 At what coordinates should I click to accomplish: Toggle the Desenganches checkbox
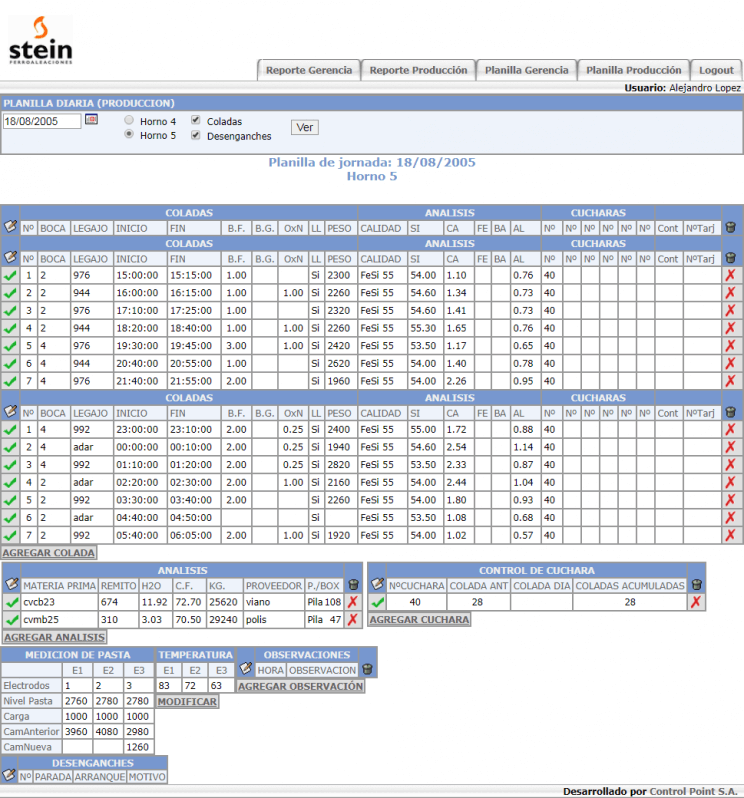[195, 135]
